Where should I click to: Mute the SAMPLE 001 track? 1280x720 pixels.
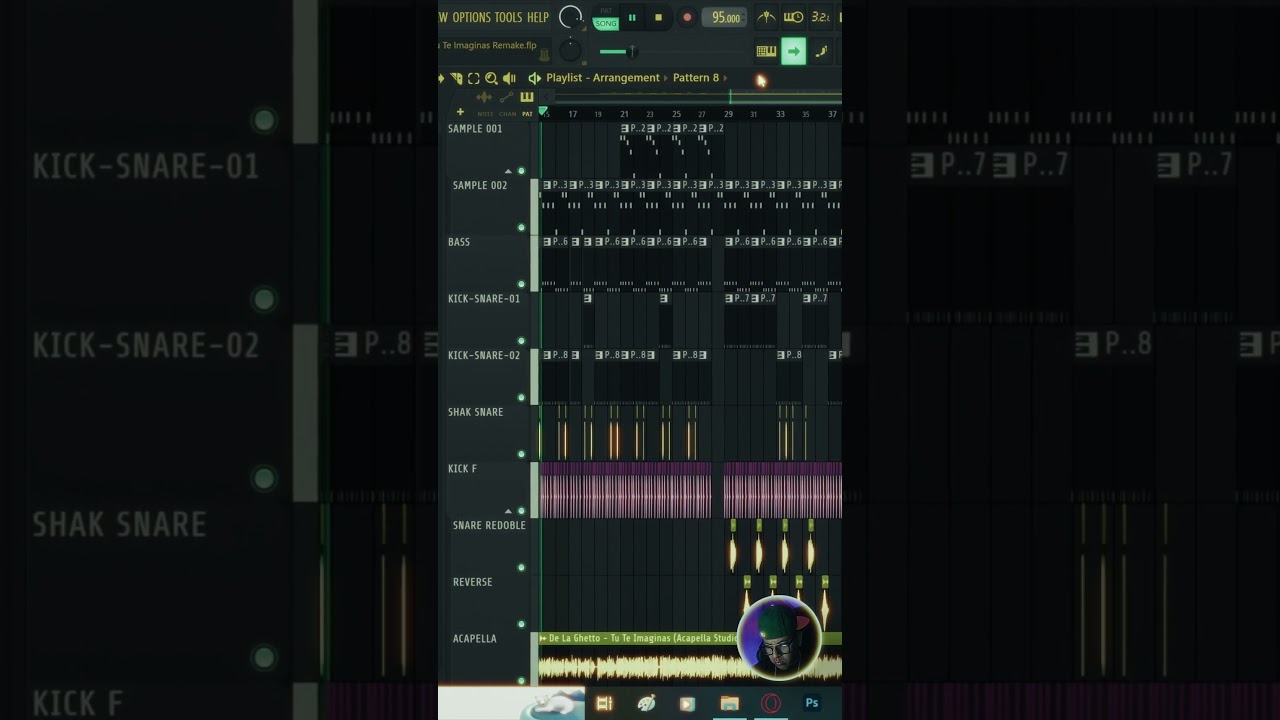pyautogui.click(x=521, y=171)
